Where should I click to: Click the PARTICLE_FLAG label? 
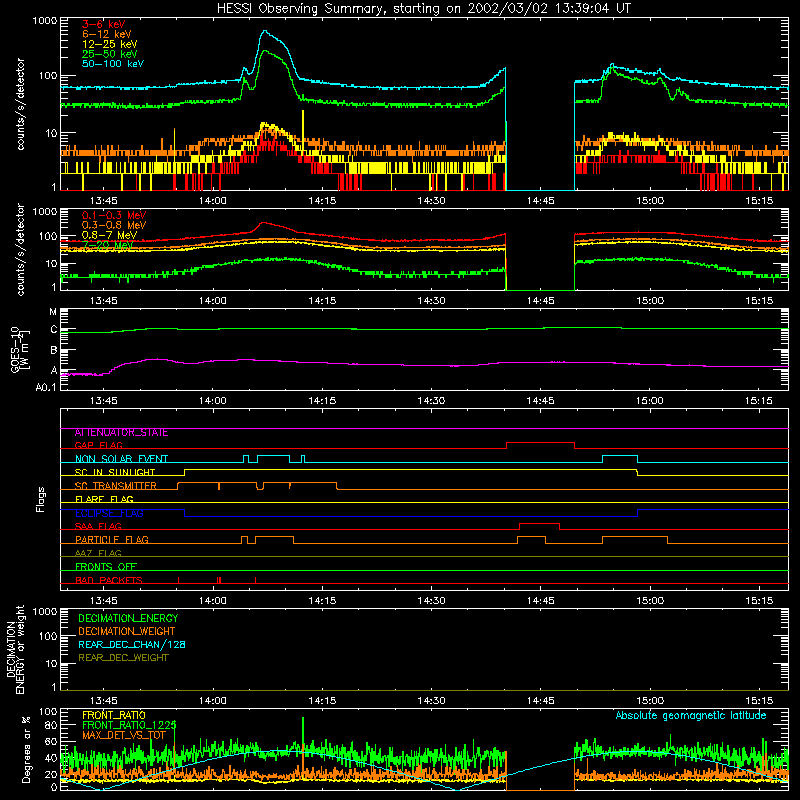112,539
